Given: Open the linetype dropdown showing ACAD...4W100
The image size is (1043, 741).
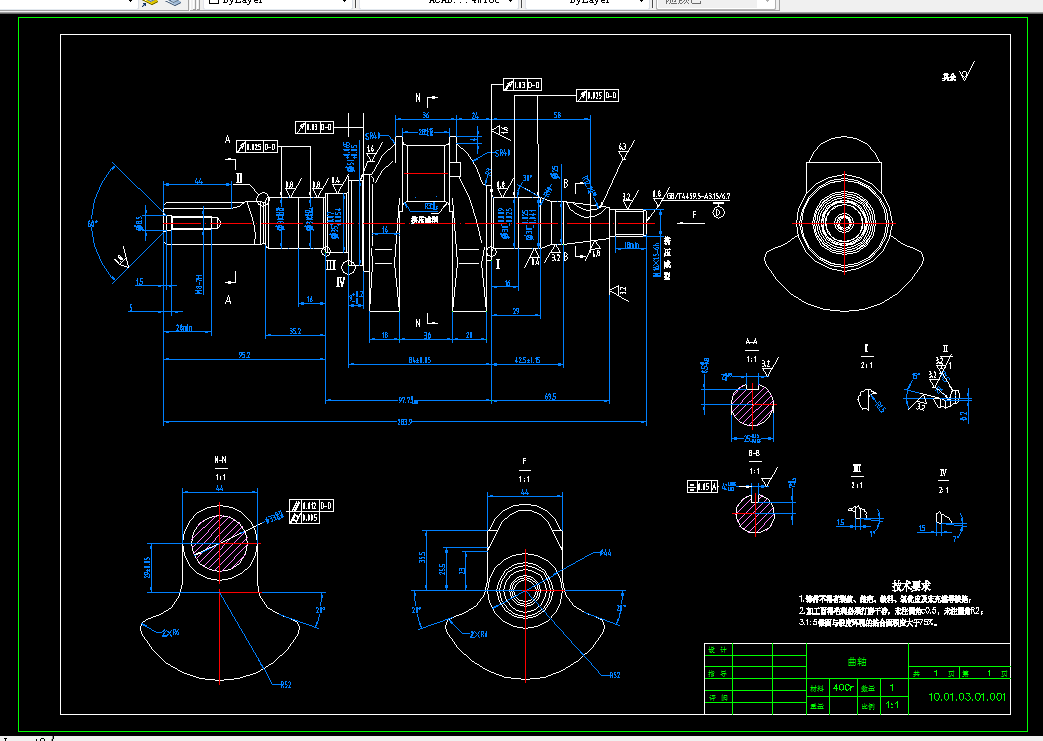Looking at the screenshot, I should click(438, 2).
